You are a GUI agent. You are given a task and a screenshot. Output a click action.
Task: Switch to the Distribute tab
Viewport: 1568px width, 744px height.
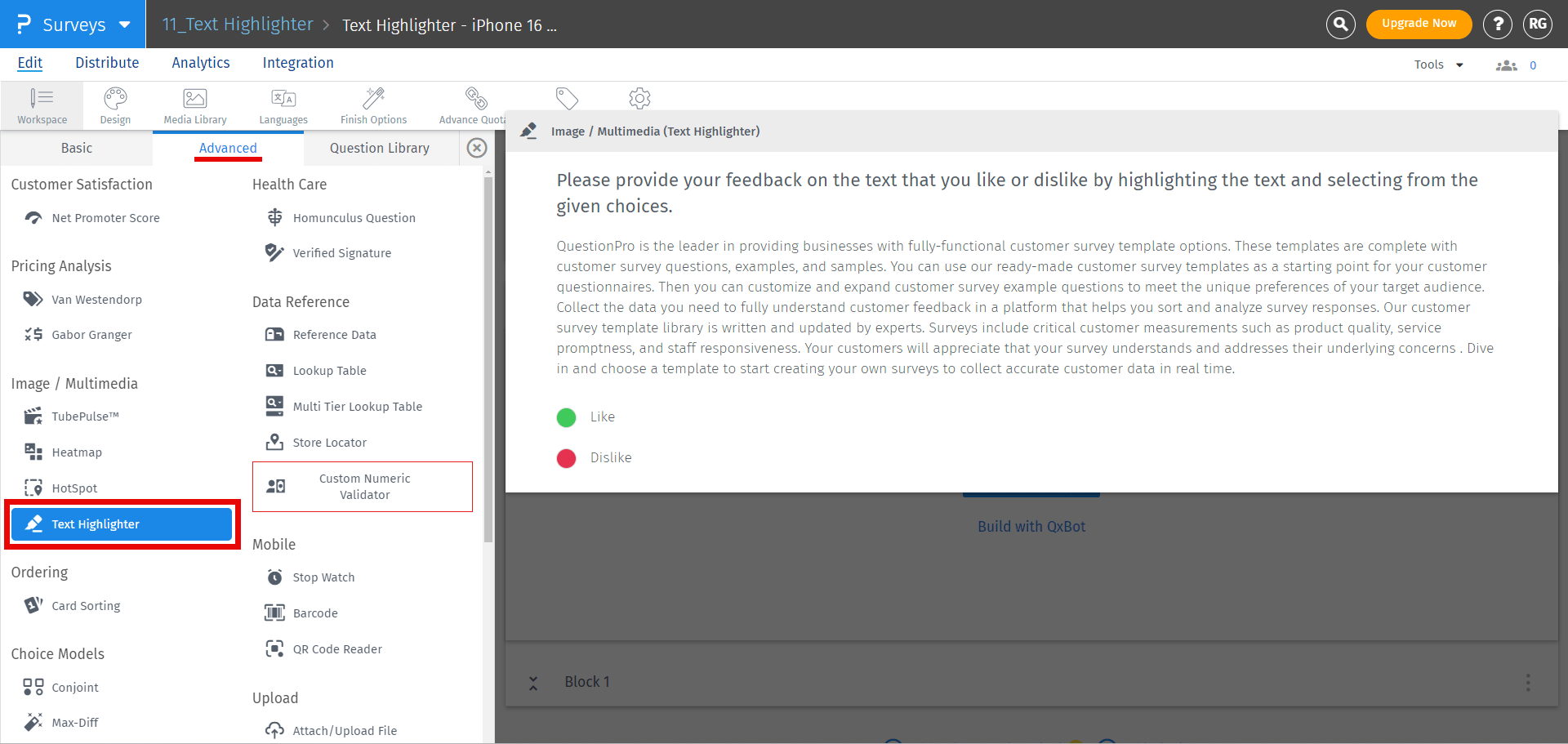[x=107, y=63]
